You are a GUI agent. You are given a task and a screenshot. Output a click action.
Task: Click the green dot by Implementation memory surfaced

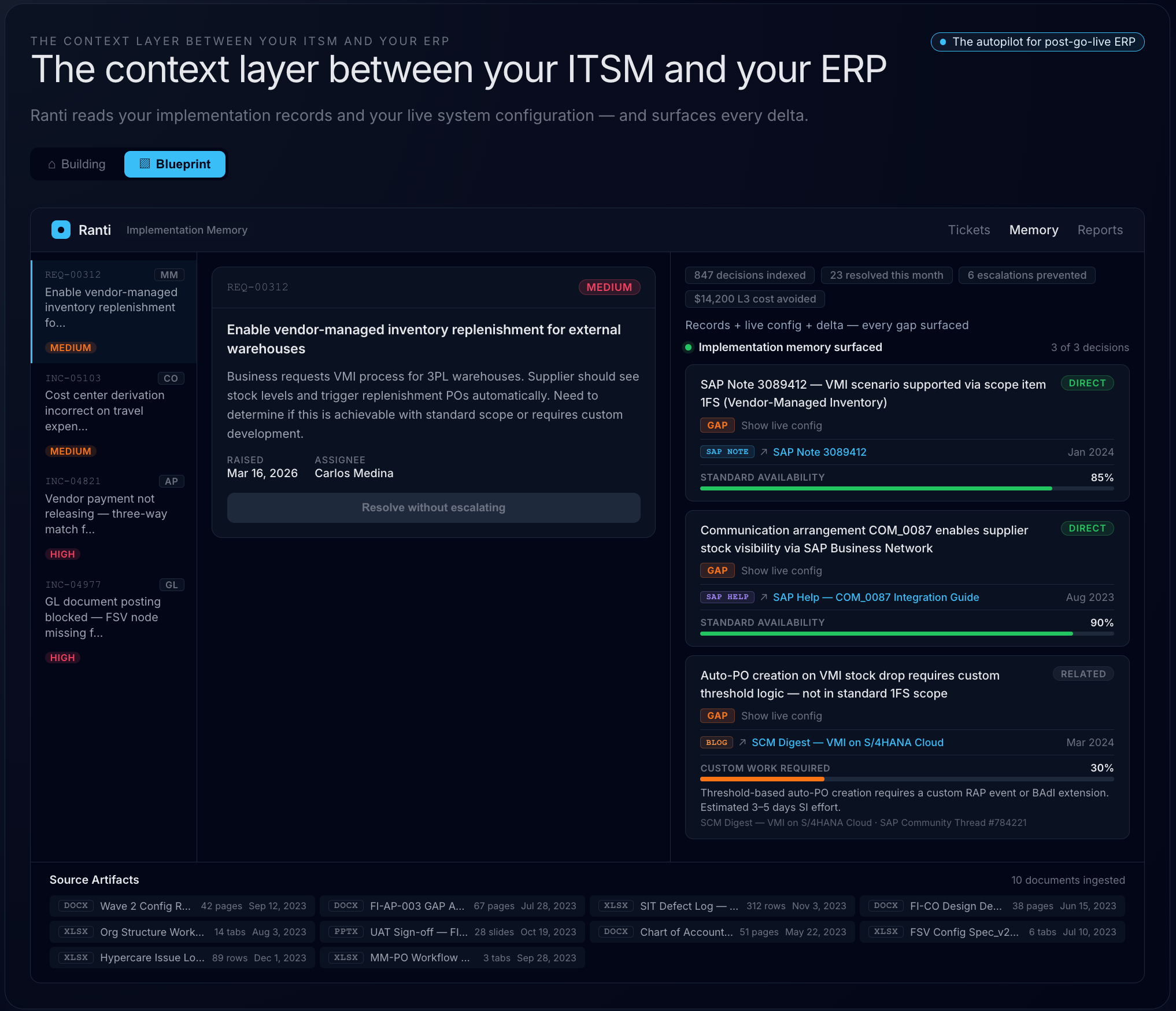tap(688, 347)
